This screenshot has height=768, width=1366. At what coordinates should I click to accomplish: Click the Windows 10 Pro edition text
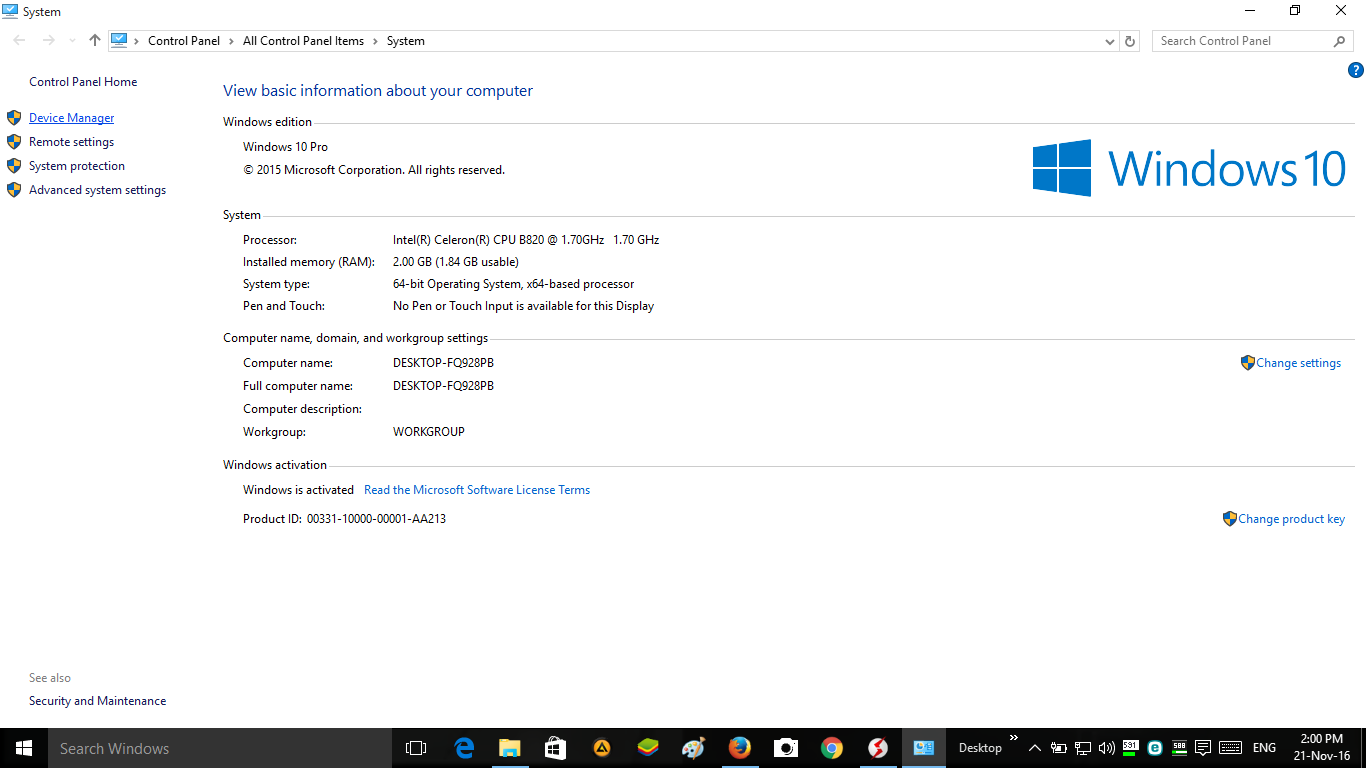click(x=285, y=147)
